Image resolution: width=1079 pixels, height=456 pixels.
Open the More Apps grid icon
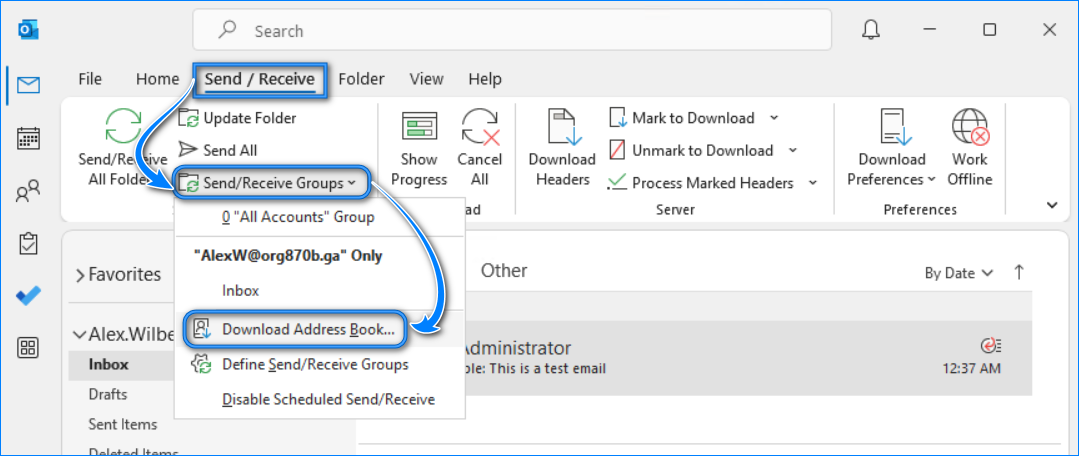(x=28, y=348)
